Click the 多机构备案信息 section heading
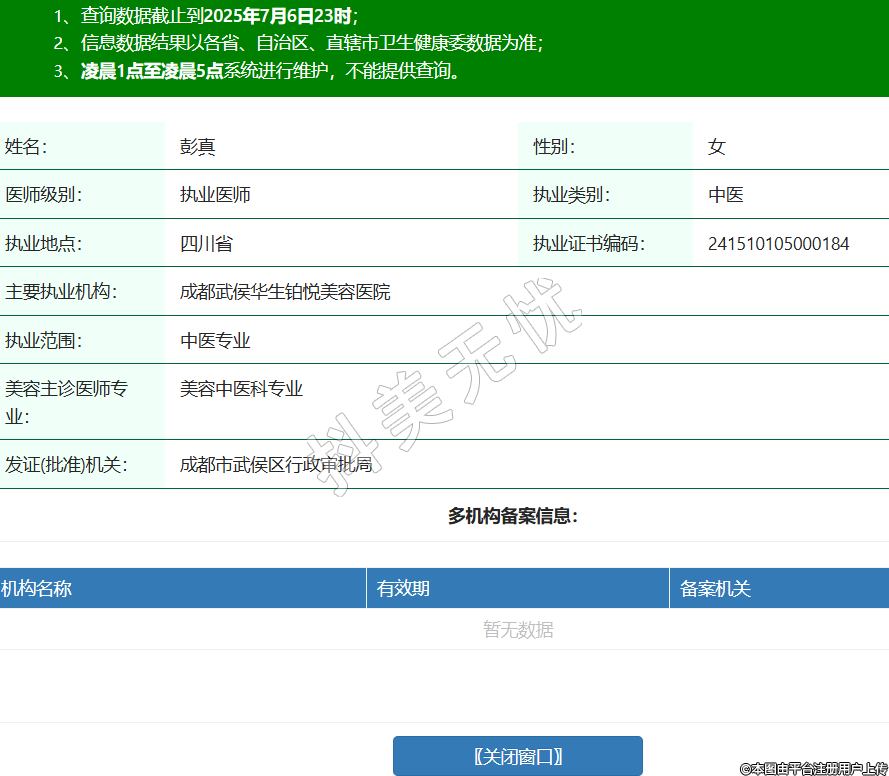 (512, 516)
